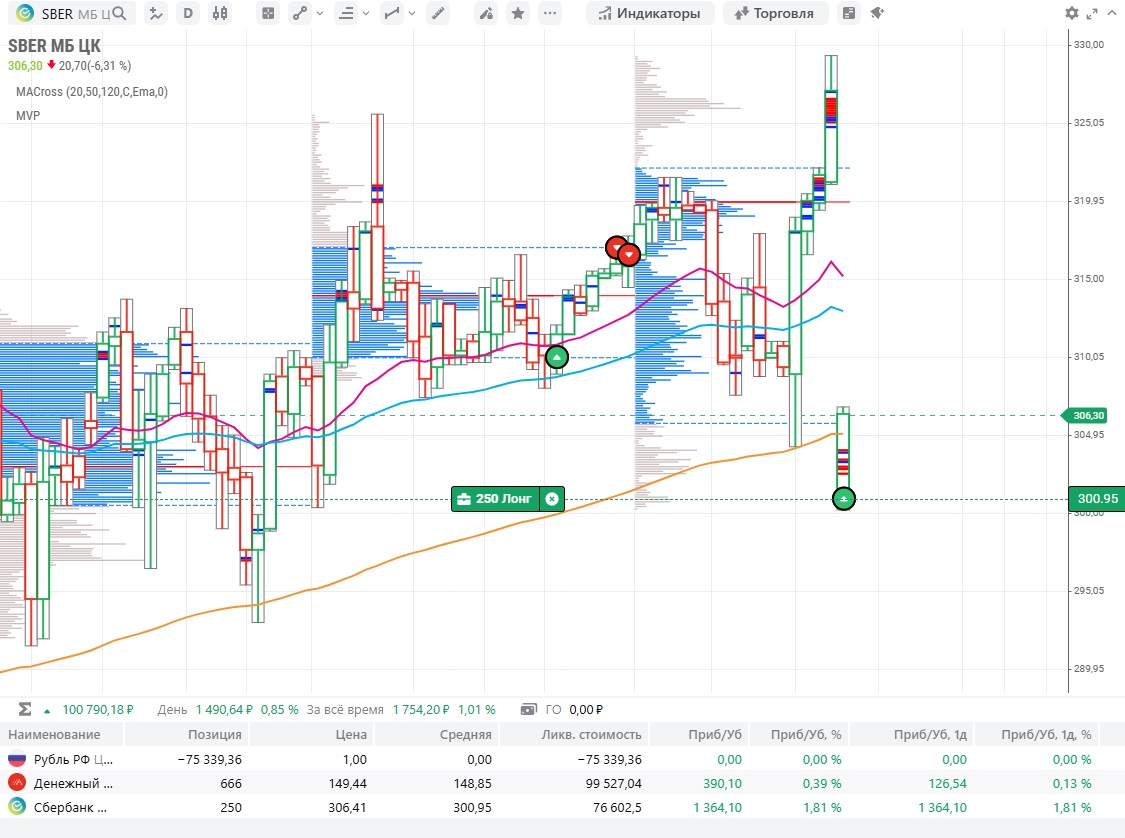Select the Денежный position row
The height and width of the screenshot is (838, 1125).
[x=562, y=783]
